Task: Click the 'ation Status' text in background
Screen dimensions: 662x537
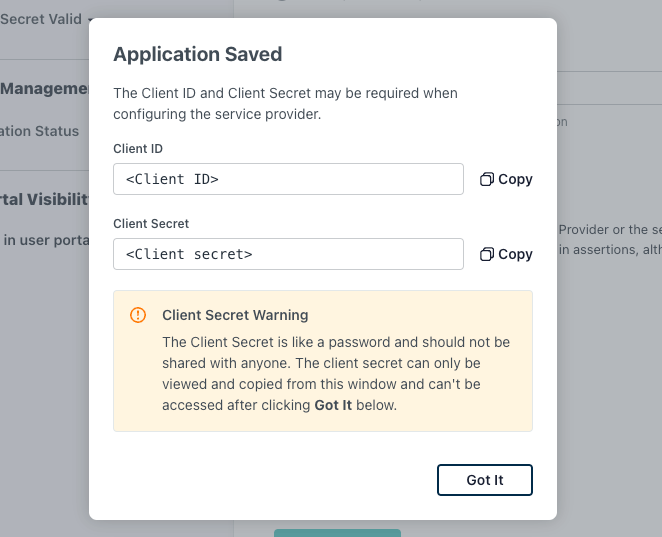Action: click(40, 131)
